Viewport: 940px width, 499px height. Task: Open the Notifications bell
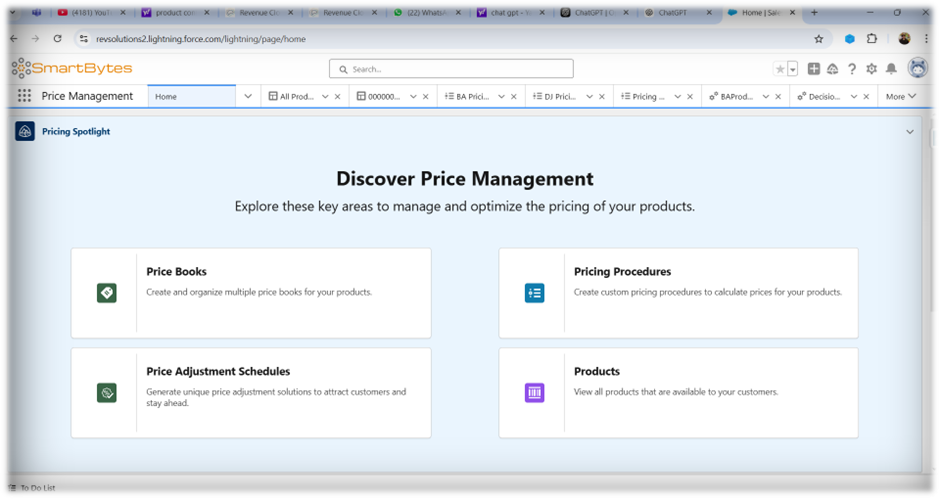pos(891,69)
